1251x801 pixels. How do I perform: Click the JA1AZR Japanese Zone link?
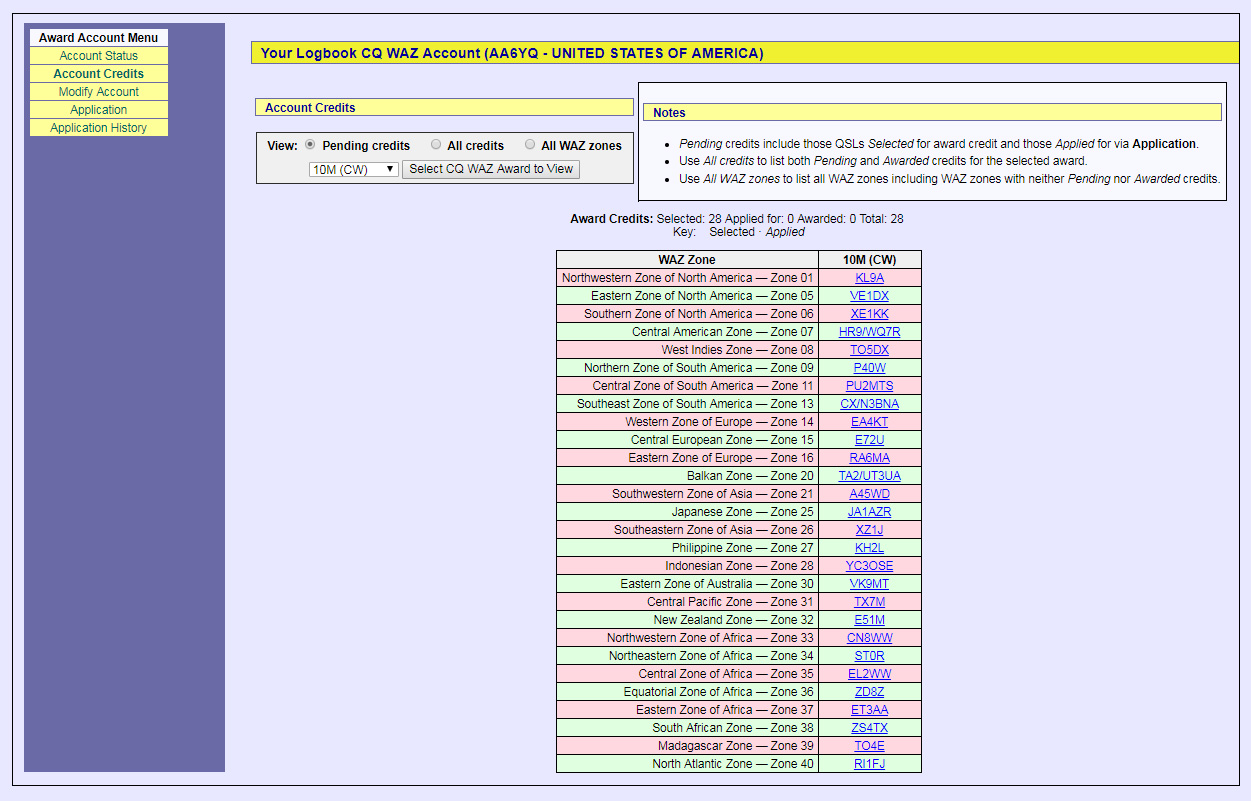(x=869, y=512)
